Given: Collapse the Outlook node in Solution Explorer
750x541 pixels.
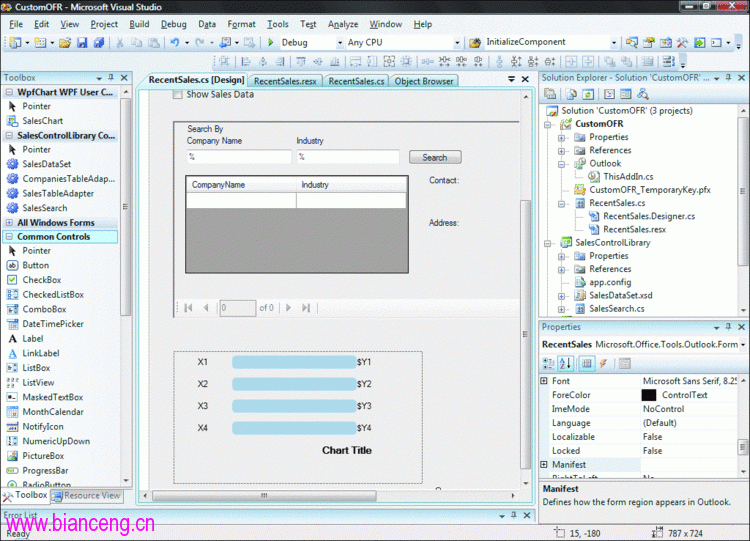Looking at the screenshot, I should (x=562, y=164).
